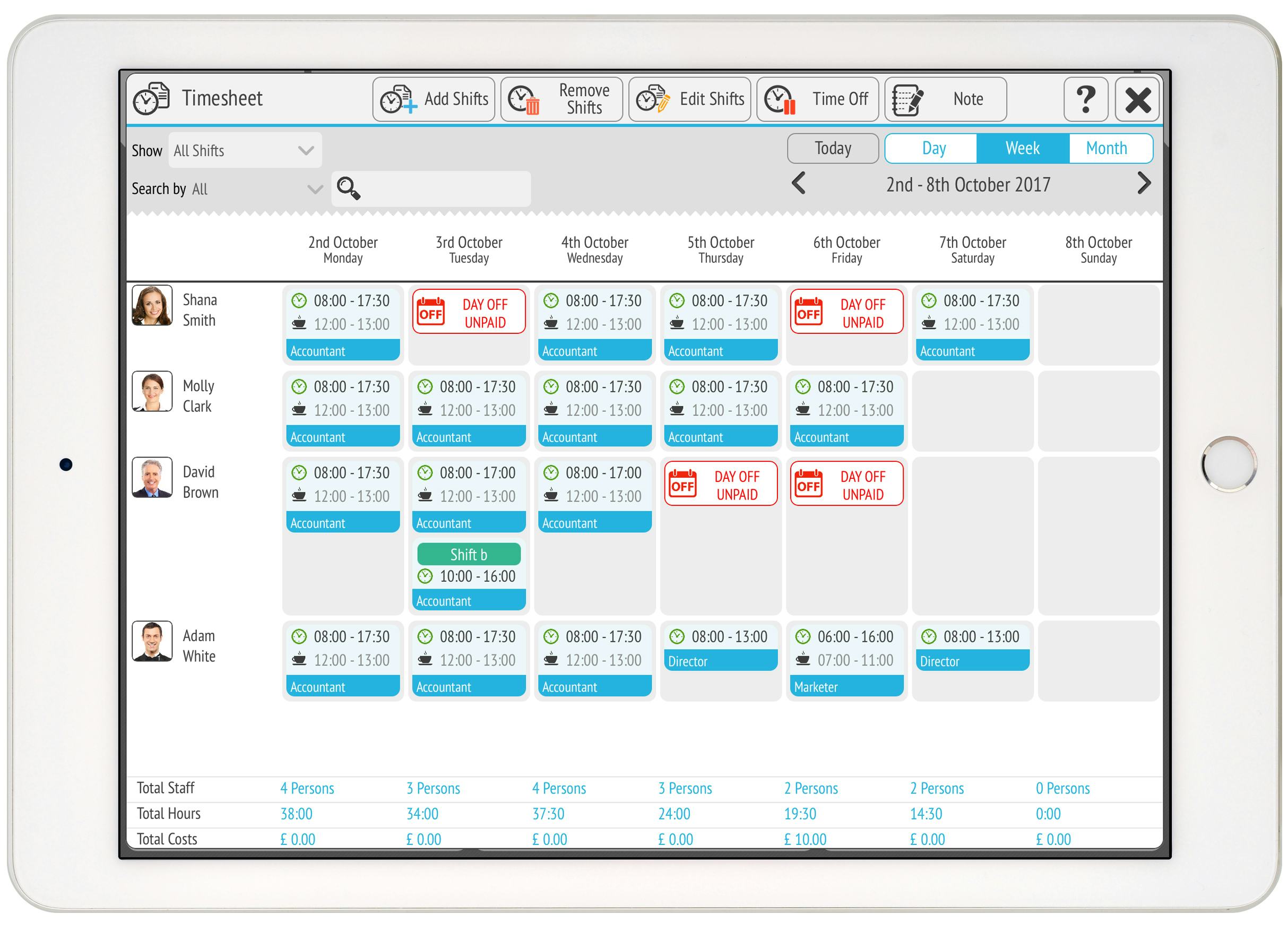
Task: Select the Month view tab
Action: click(x=1107, y=149)
